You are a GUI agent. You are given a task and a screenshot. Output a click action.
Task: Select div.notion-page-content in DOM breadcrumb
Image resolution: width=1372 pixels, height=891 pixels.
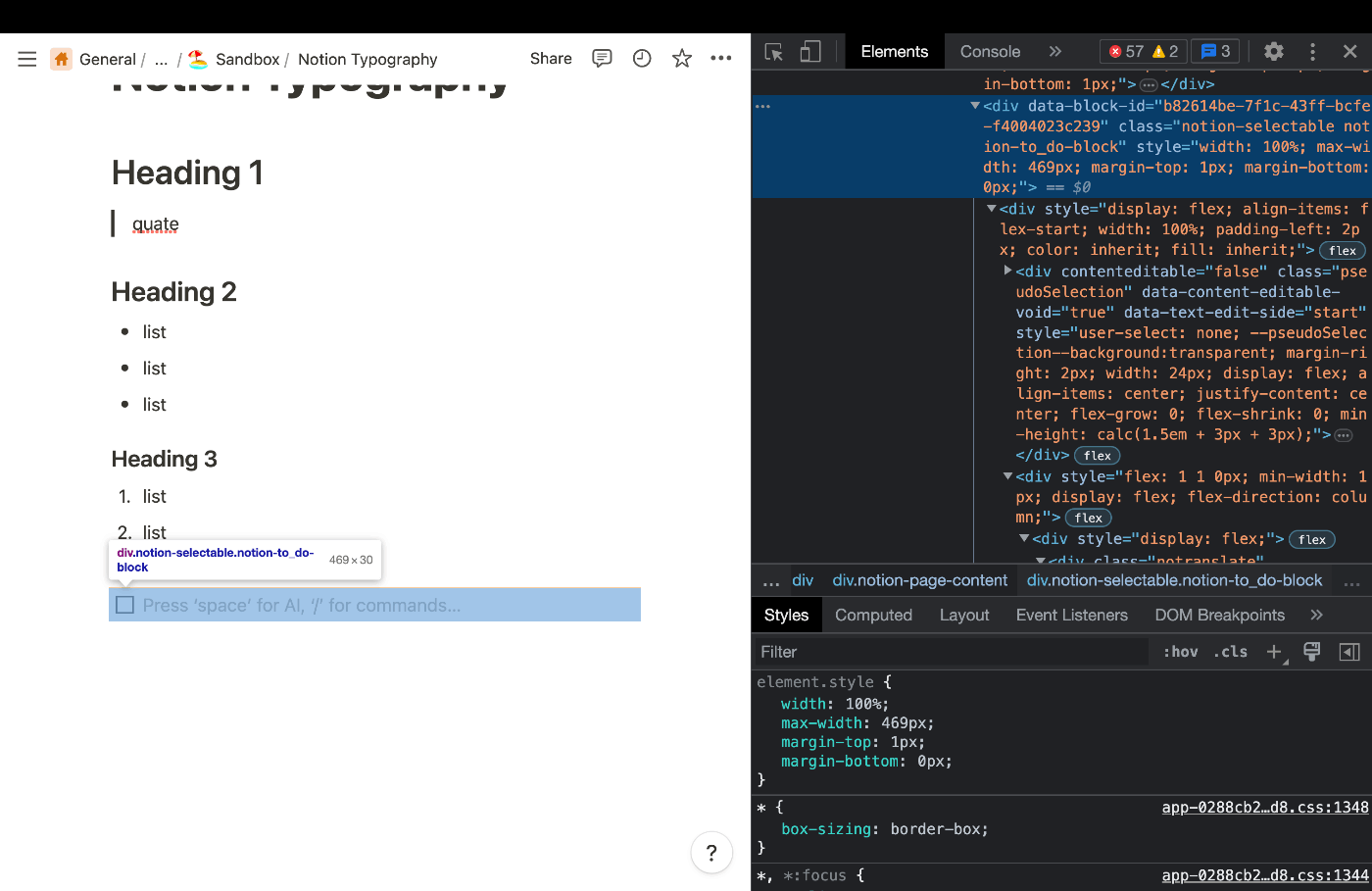coord(919,580)
